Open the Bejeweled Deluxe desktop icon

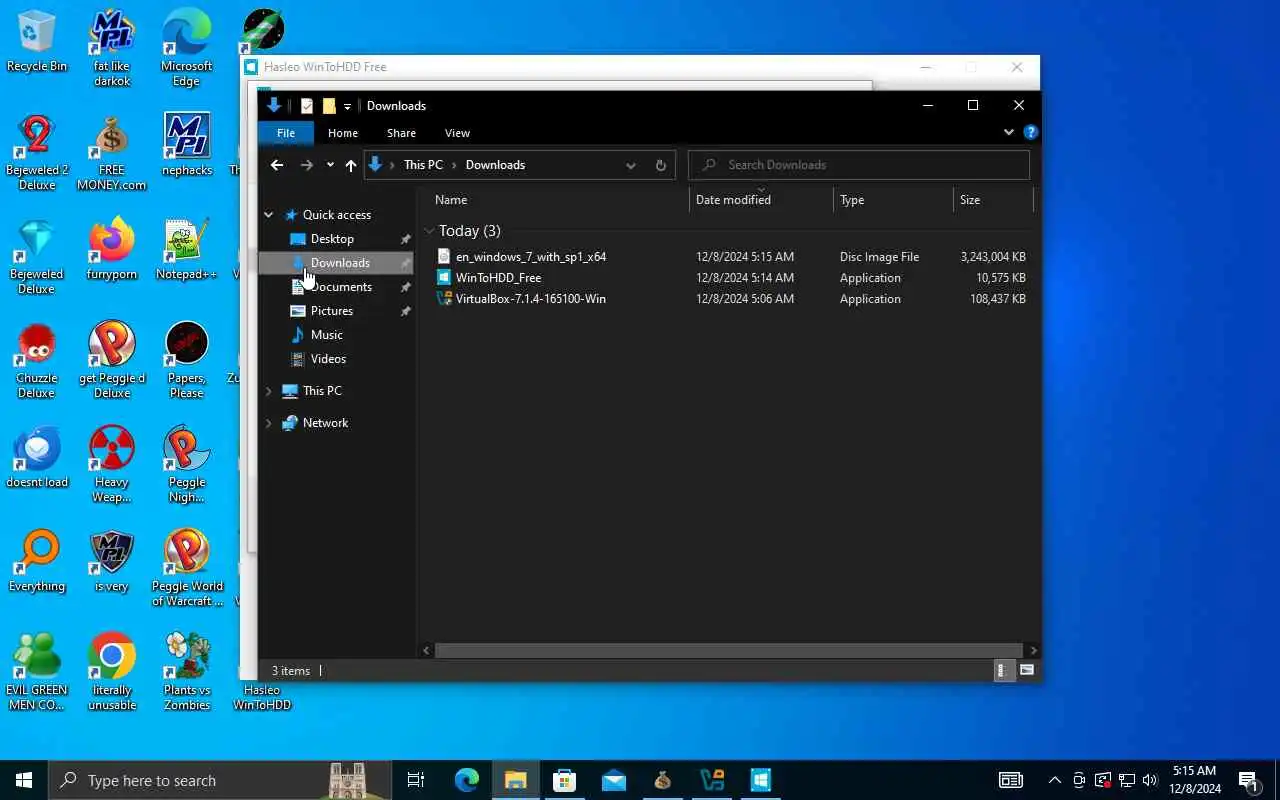click(x=37, y=256)
